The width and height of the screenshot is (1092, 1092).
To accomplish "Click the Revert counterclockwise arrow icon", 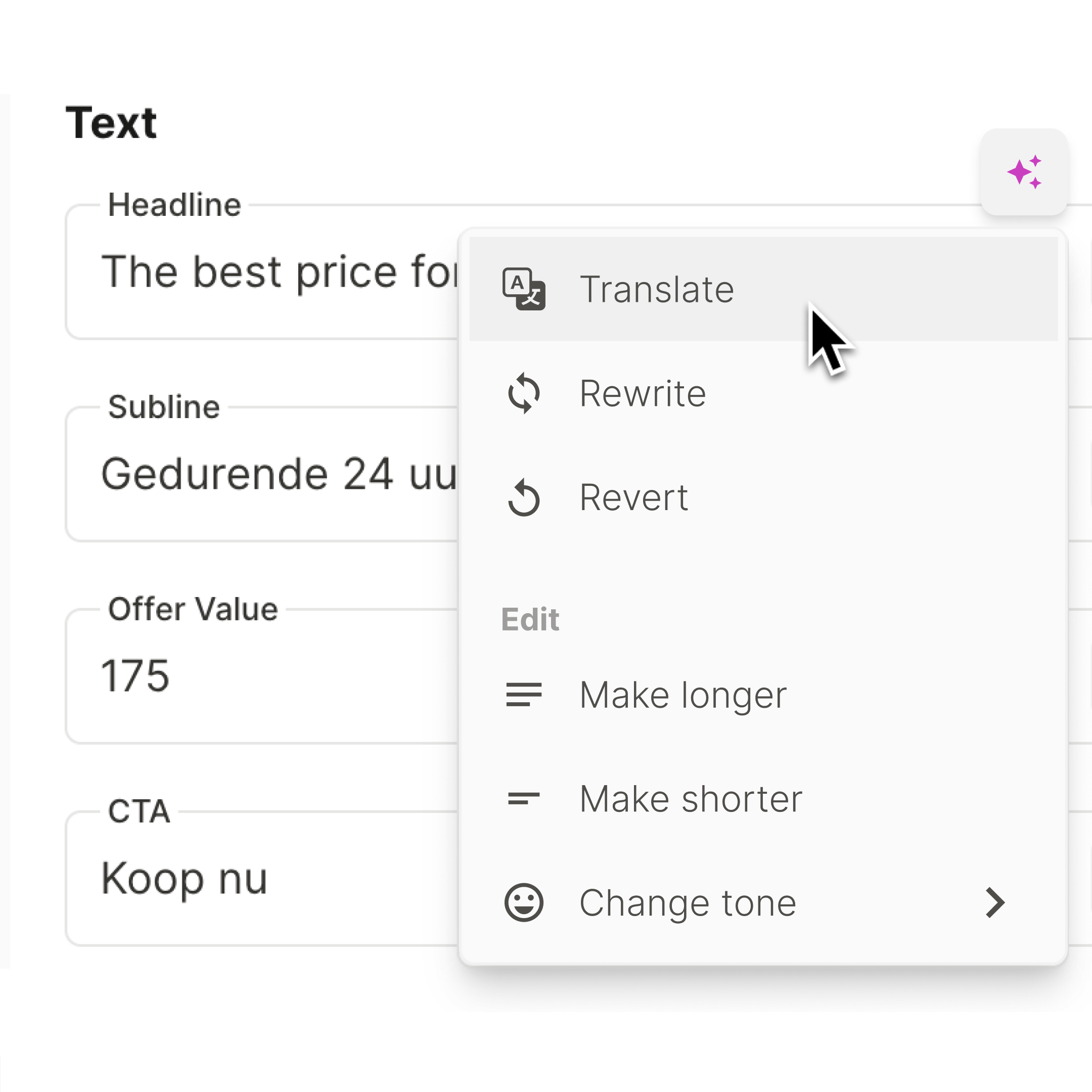I will click(523, 497).
